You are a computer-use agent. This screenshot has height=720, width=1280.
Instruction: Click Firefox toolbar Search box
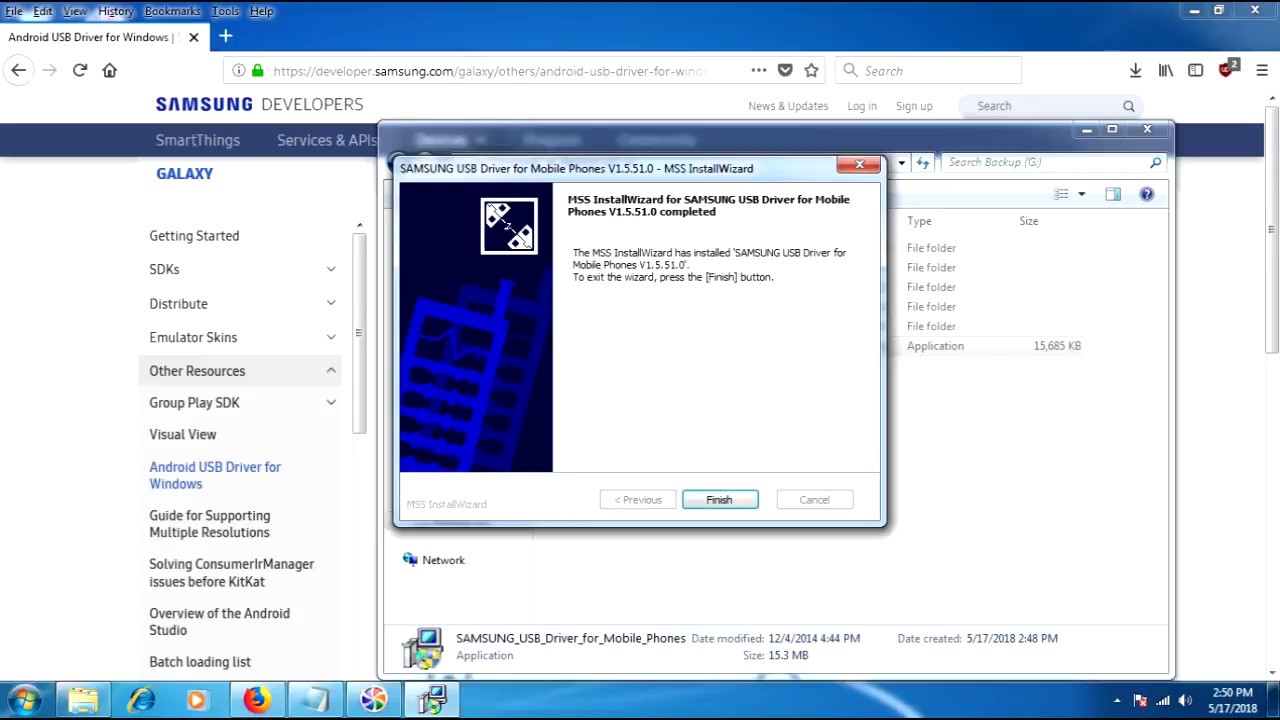pos(930,71)
